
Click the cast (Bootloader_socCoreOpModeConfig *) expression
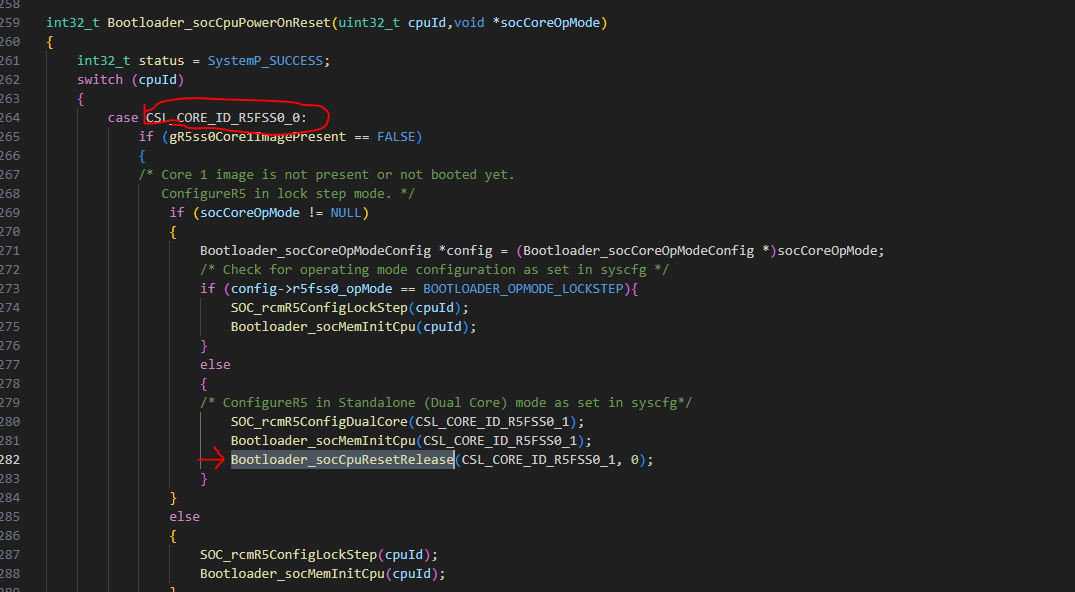point(647,251)
